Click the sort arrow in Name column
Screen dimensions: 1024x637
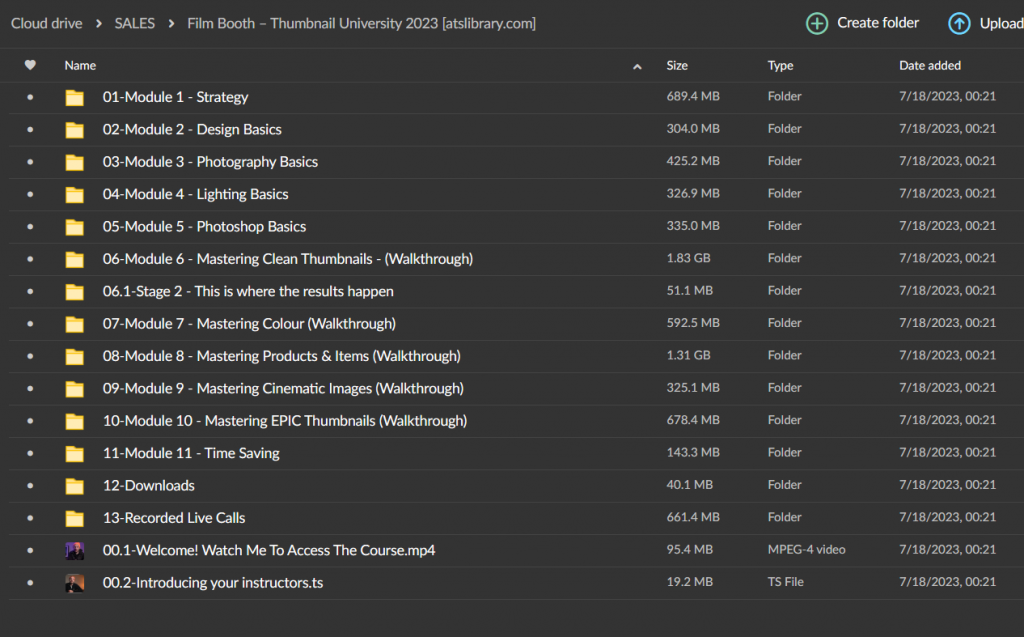(x=637, y=67)
